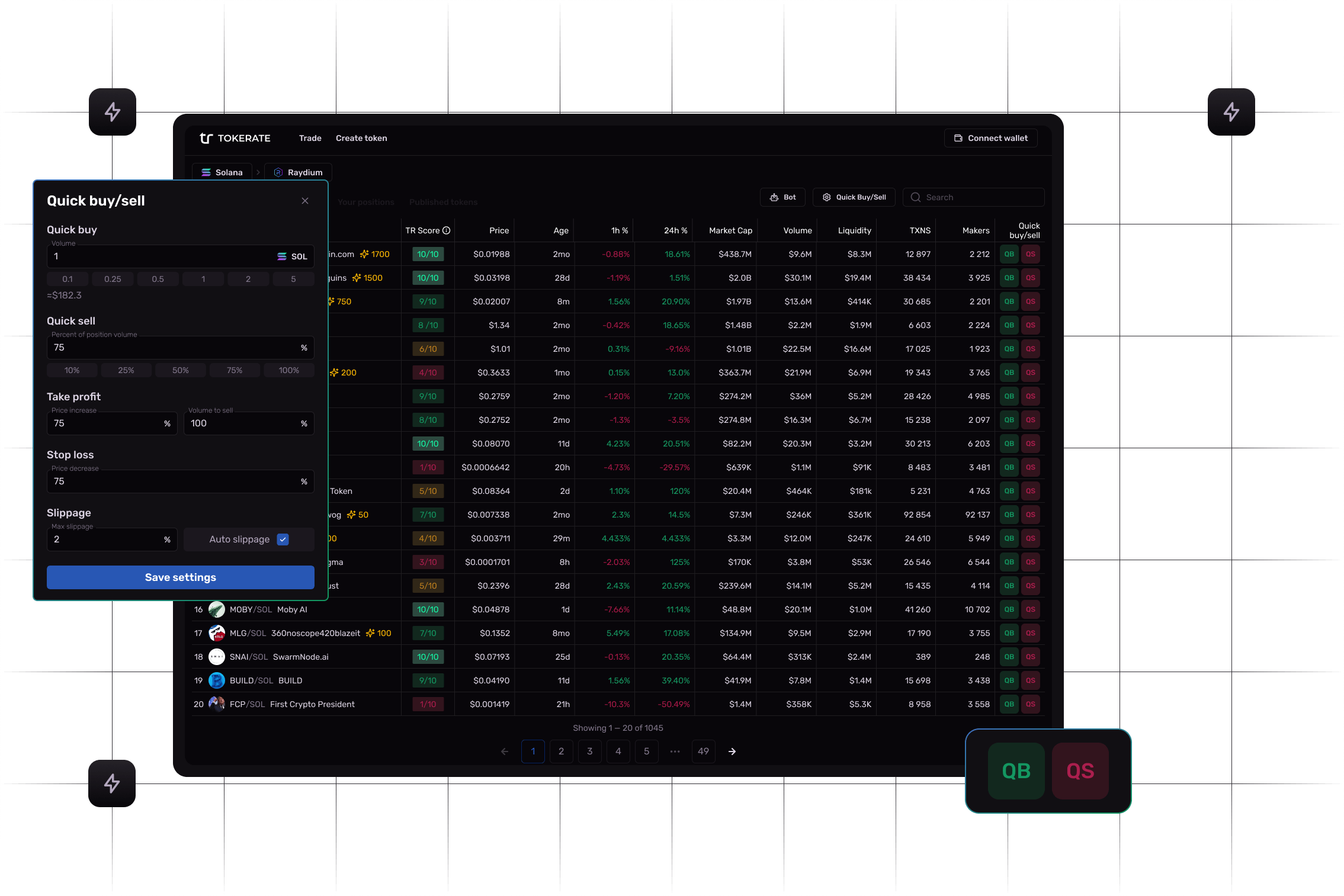Open Quick Buy/Sell settings button

pyautogui.click(x=854, y=197)
